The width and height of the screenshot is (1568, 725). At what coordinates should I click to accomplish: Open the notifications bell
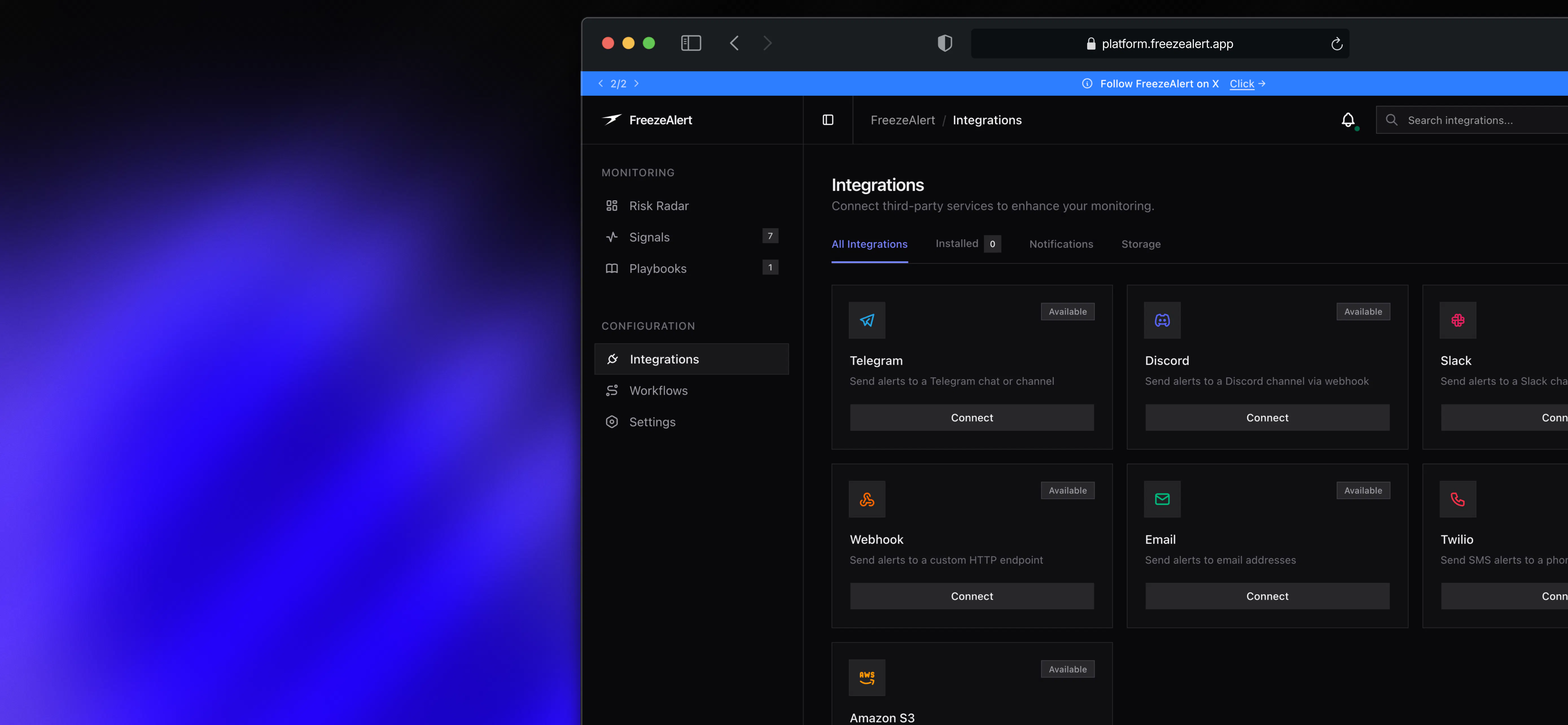1348,120
